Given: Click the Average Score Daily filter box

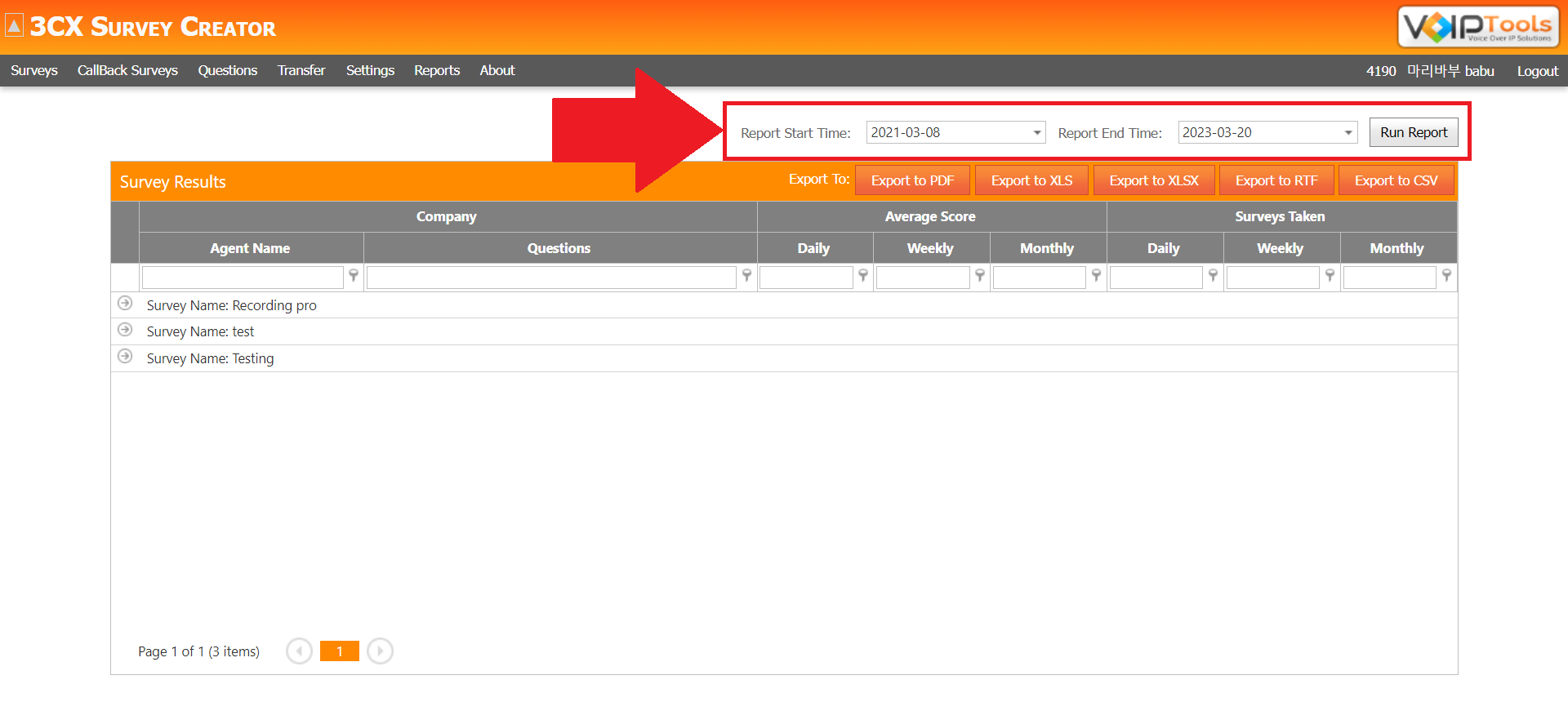Looking at the screenshot, I should coord(806,278).
